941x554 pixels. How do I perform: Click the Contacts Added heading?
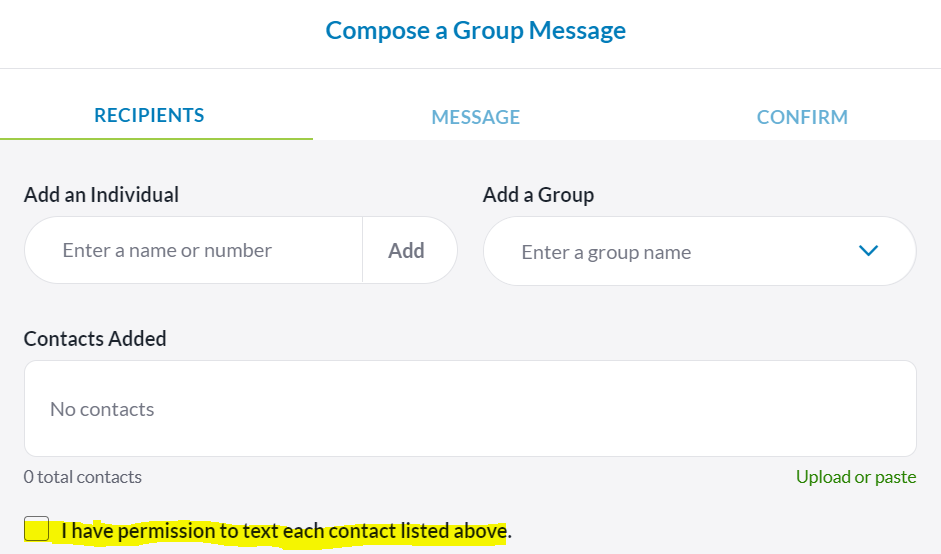(x=95, y=339)
